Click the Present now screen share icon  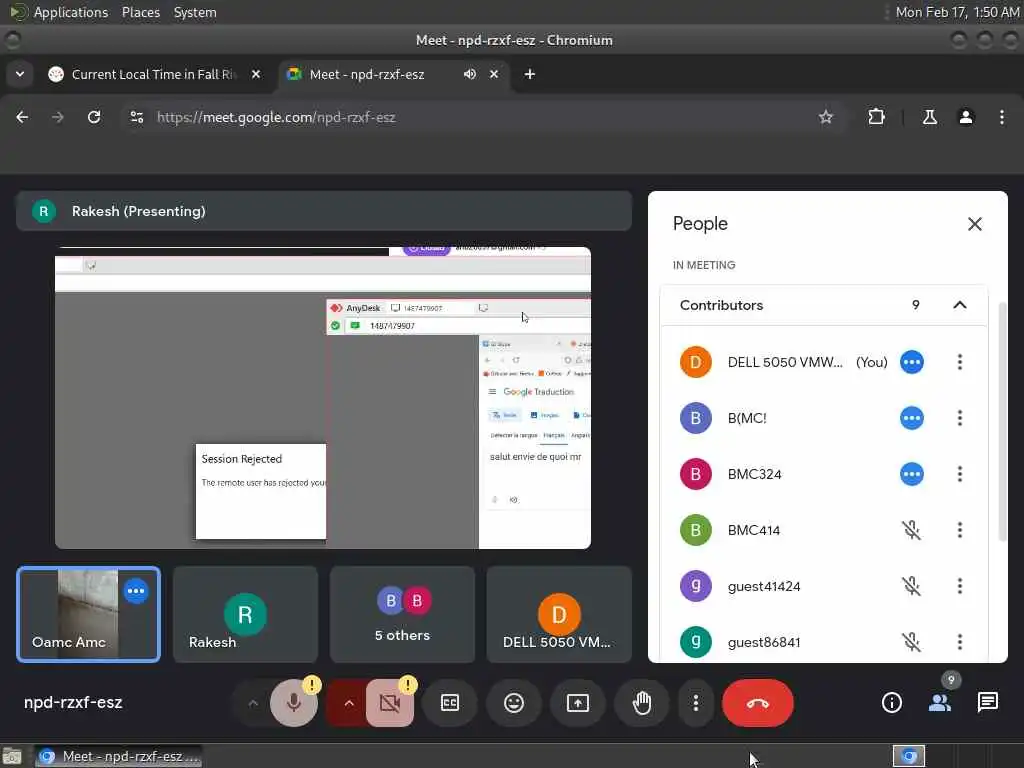pos(578,703)
